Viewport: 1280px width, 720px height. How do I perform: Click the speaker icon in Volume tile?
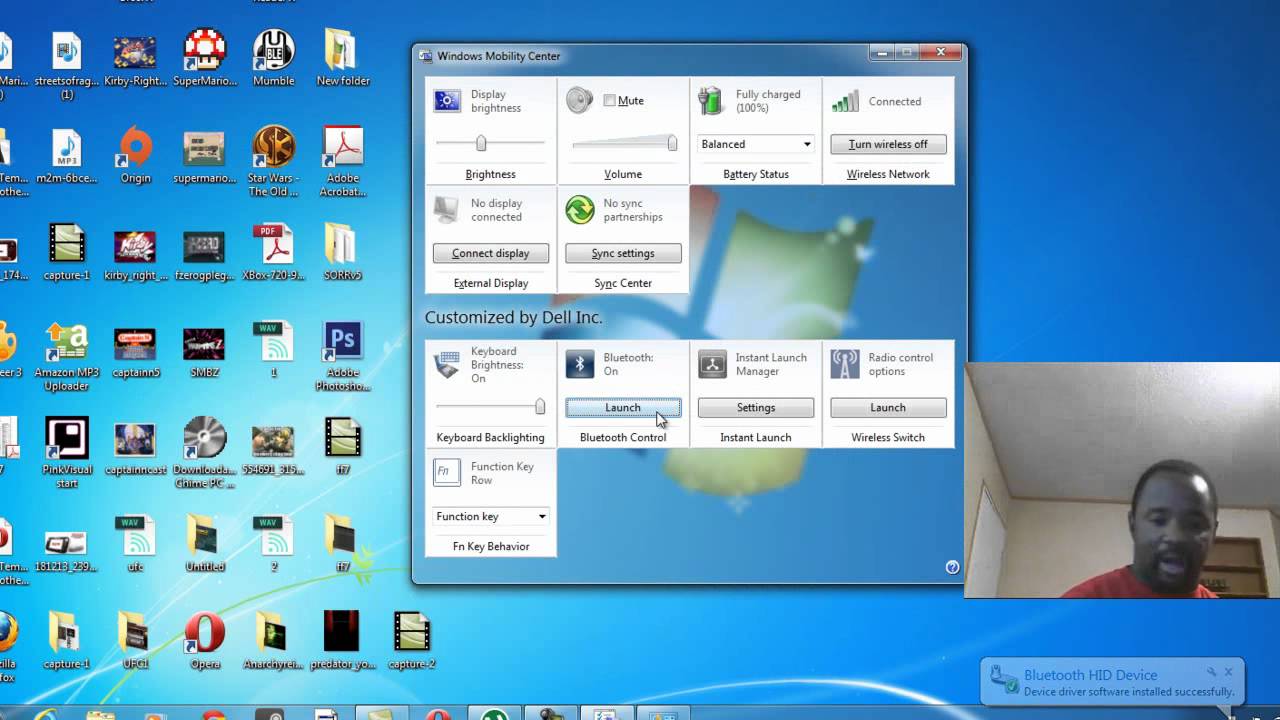coord(579,100)
